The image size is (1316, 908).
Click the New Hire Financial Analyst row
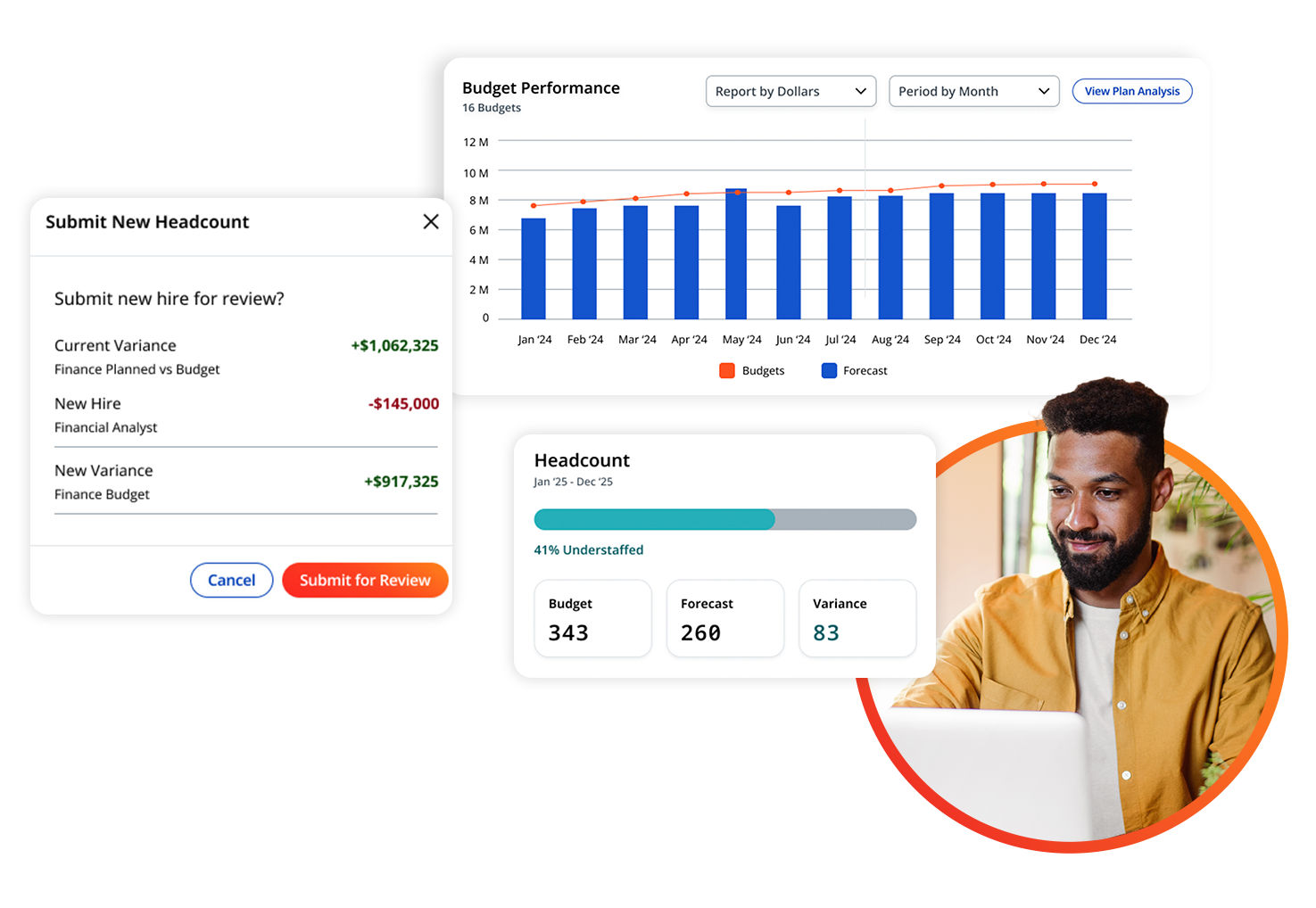(246, 415)
